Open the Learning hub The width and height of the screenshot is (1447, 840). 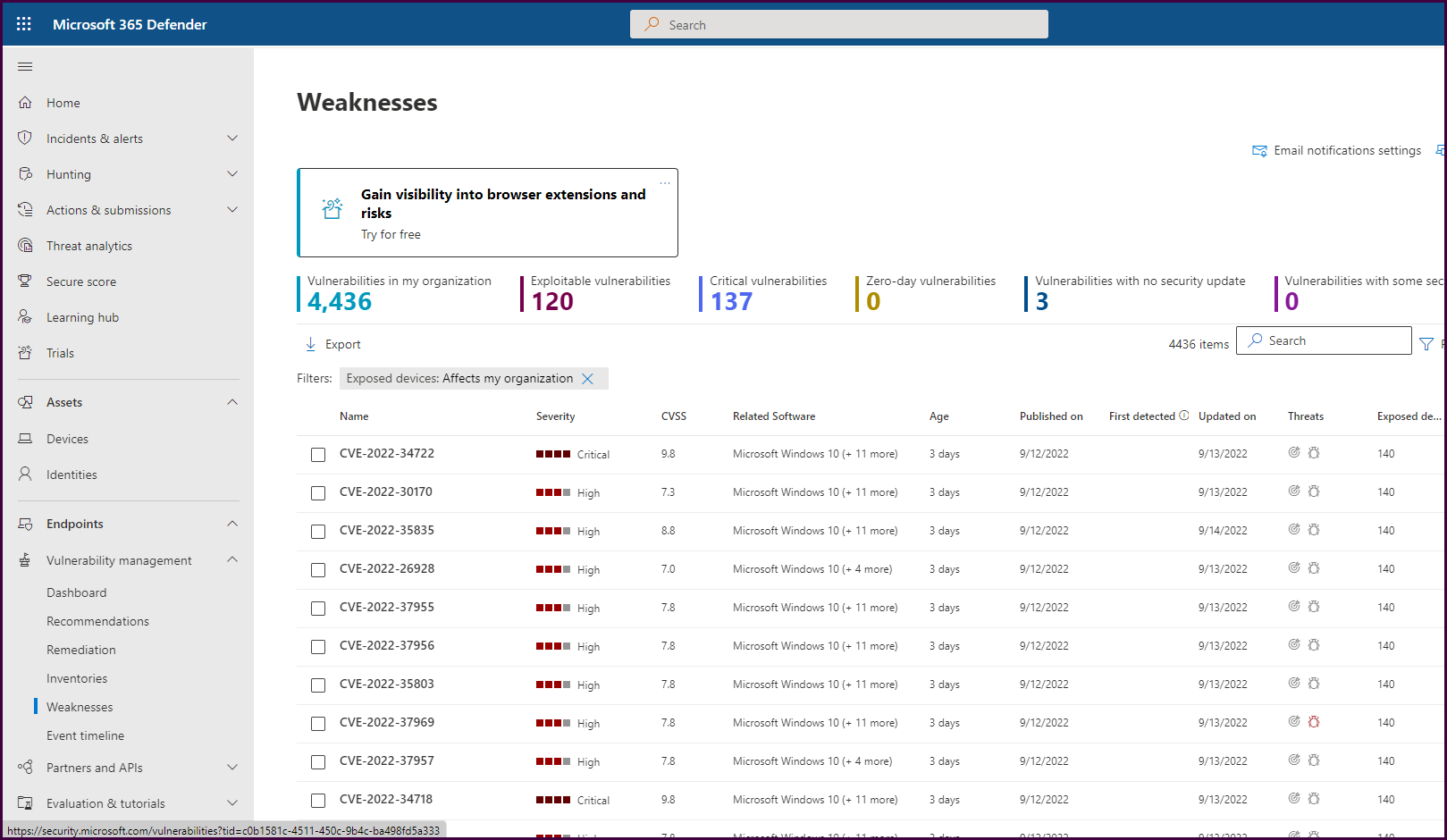tap(82, 316)
